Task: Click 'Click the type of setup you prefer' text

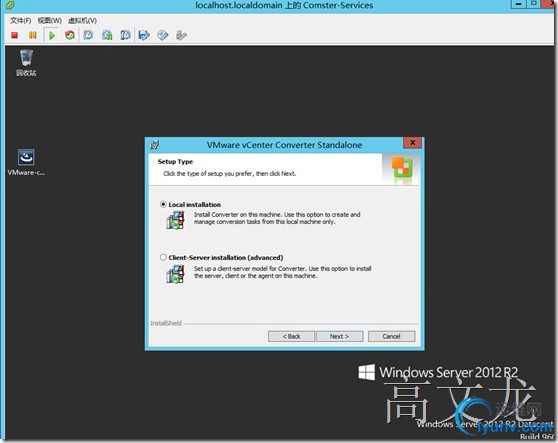Action: (x=230, y=174)
